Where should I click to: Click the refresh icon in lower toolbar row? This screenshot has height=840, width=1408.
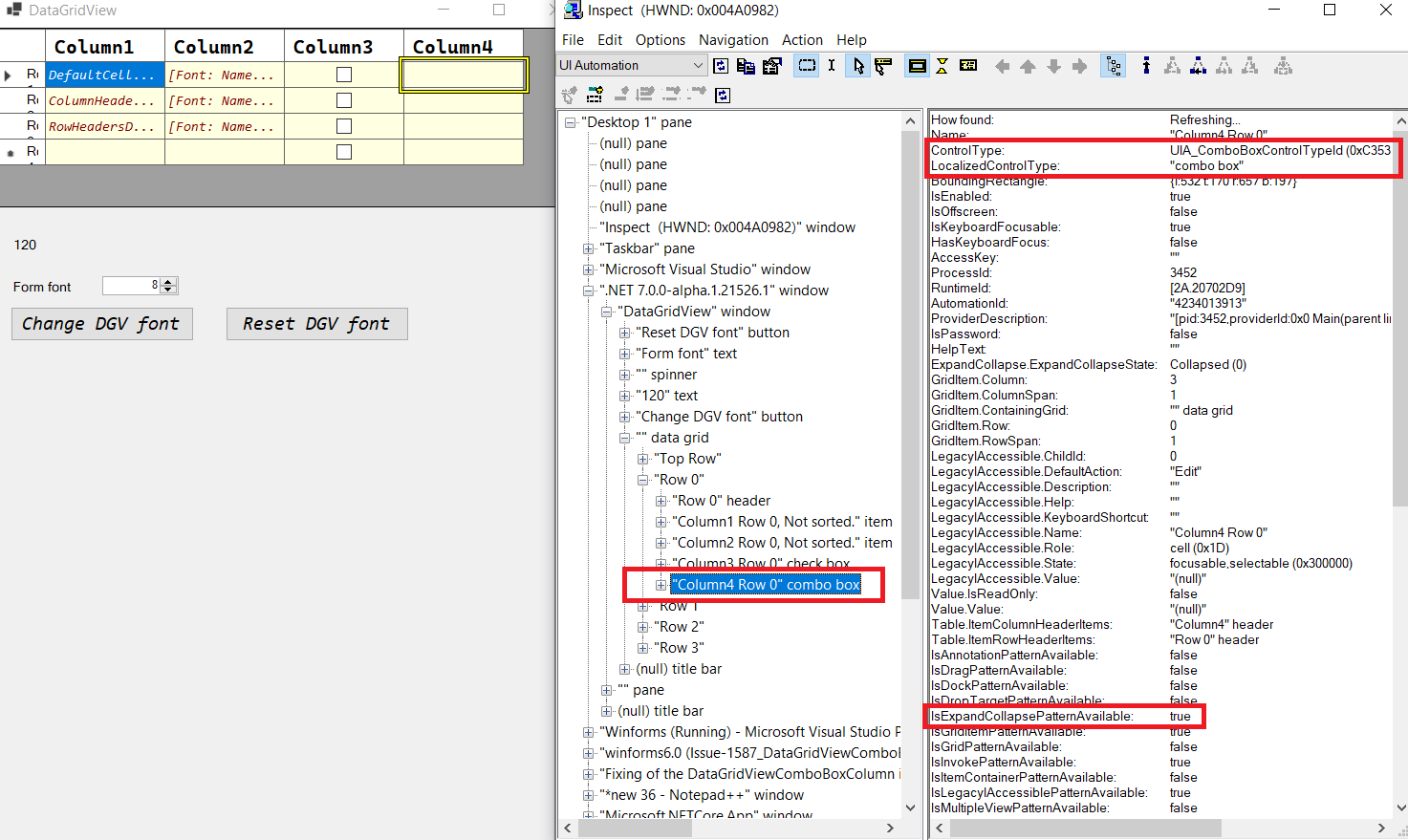[723, 94]
